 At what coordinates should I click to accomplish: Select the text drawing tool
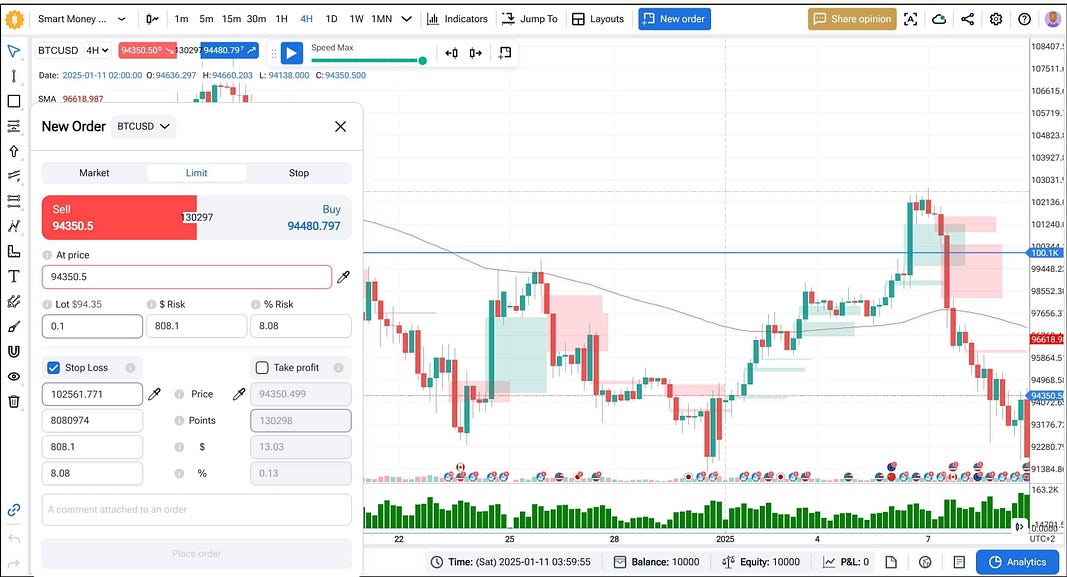[x=14, y=276]
